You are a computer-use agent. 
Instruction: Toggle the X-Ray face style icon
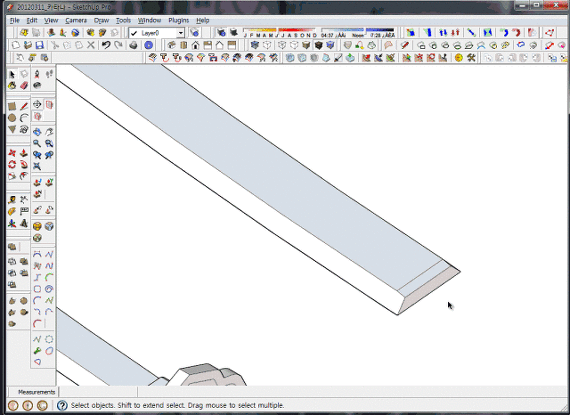(254, 45)
